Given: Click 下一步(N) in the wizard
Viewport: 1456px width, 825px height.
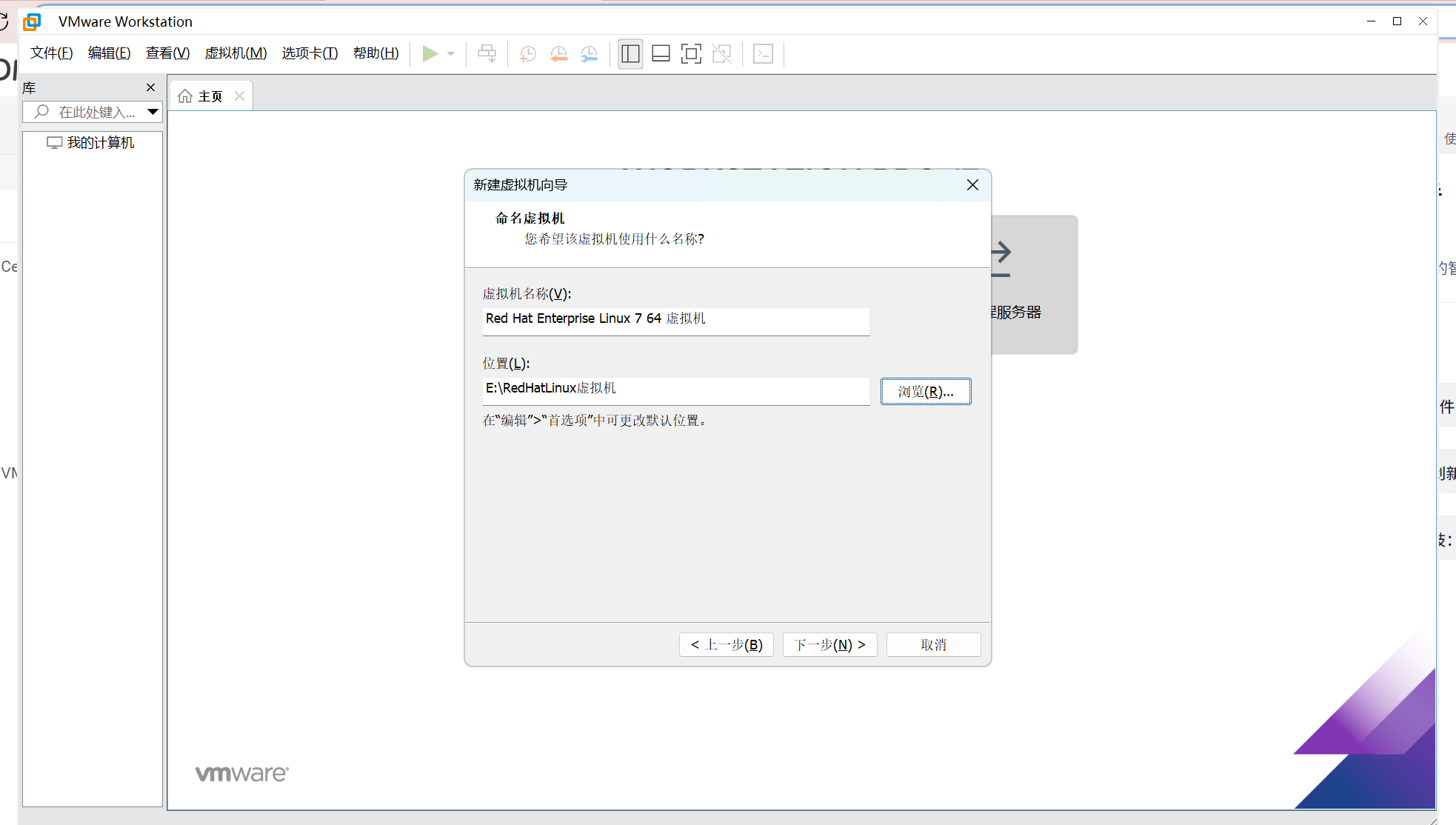Looking at the screenshot, I should click(829, 644).
